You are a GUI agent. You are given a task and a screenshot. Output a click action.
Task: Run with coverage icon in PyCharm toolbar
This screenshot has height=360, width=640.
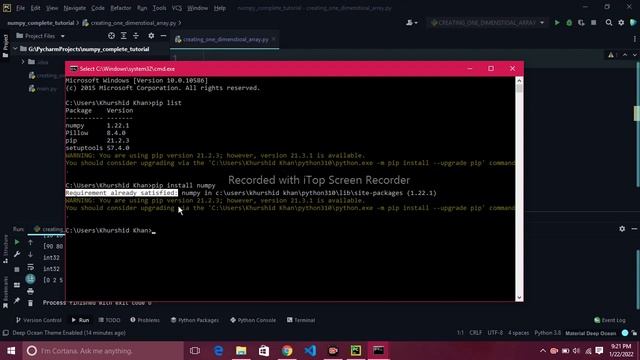click(581, 23)
